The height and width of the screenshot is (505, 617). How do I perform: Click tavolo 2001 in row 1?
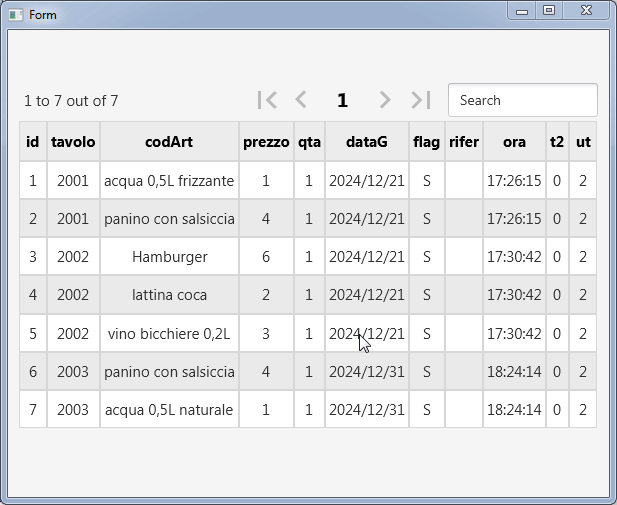pos(73,181)
